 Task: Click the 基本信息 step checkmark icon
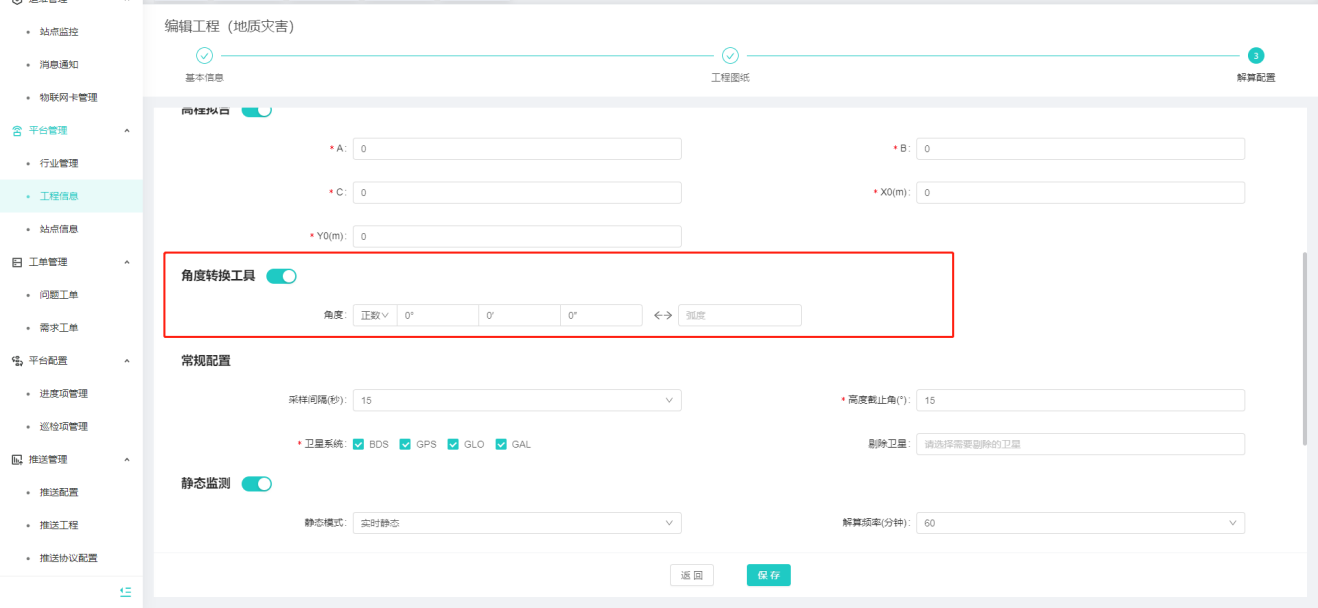(204, 56)
